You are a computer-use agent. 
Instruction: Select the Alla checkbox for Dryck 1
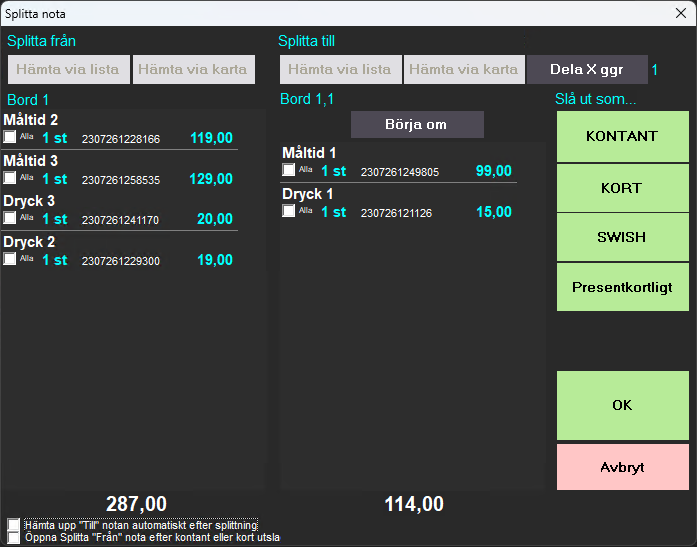pyautogui.click(x=289, y=211)
